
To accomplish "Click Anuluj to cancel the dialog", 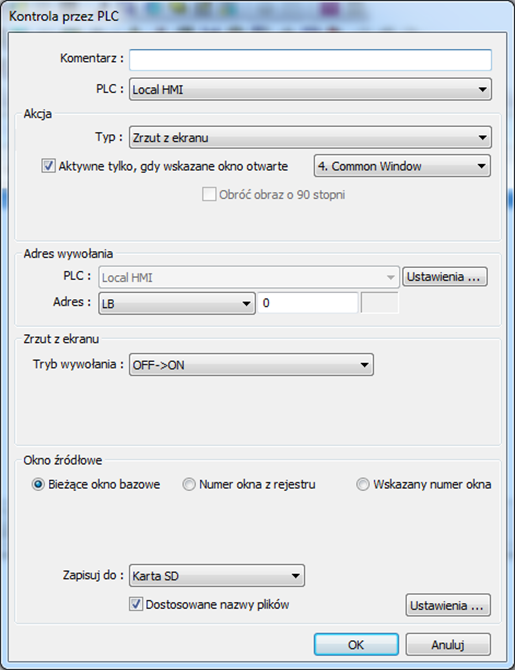I will pos(448,644).
